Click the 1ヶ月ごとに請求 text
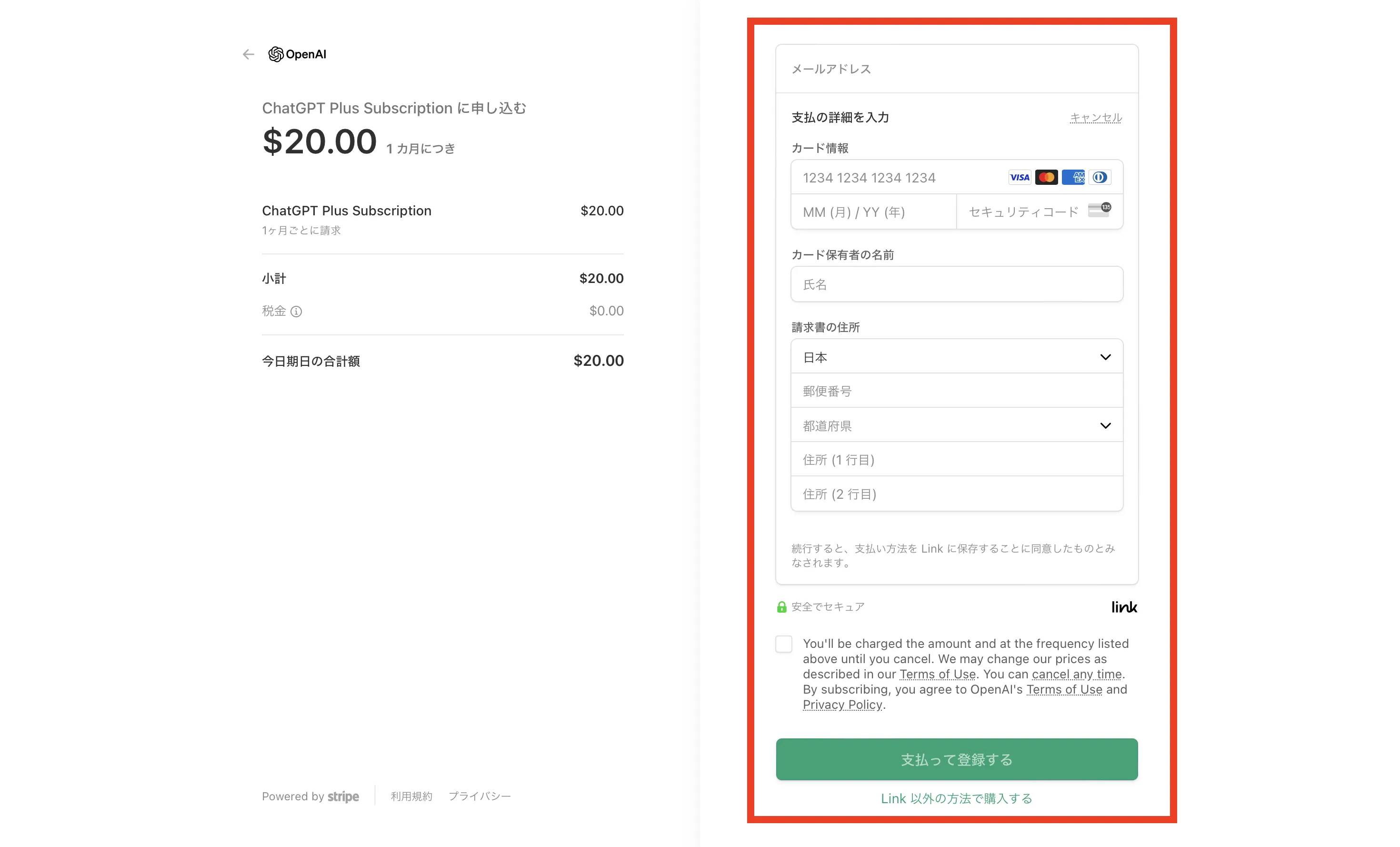This screenshot has height=847, width=1400. (x=301, y=230)
